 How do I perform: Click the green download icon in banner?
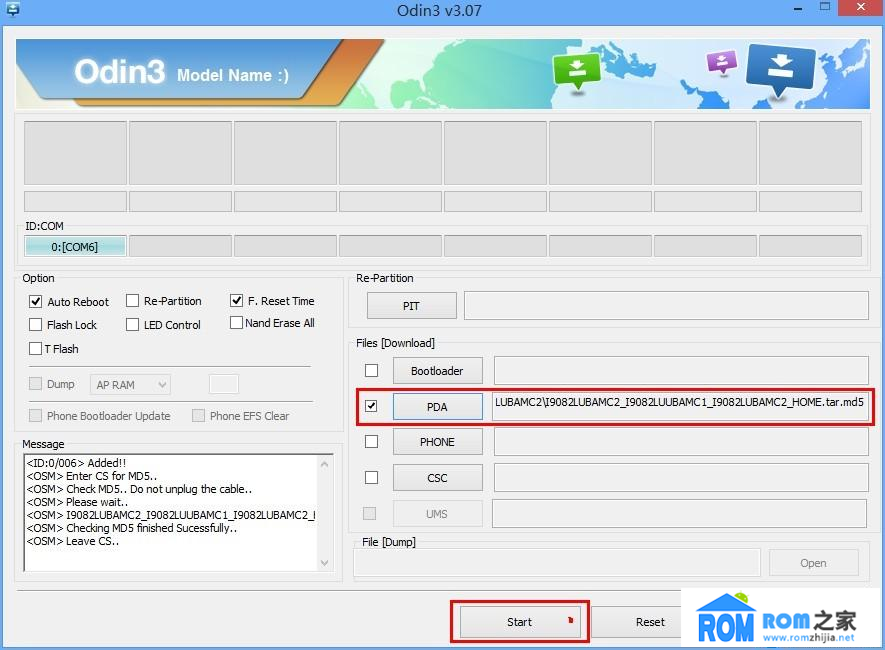click(x=576, y=71)
